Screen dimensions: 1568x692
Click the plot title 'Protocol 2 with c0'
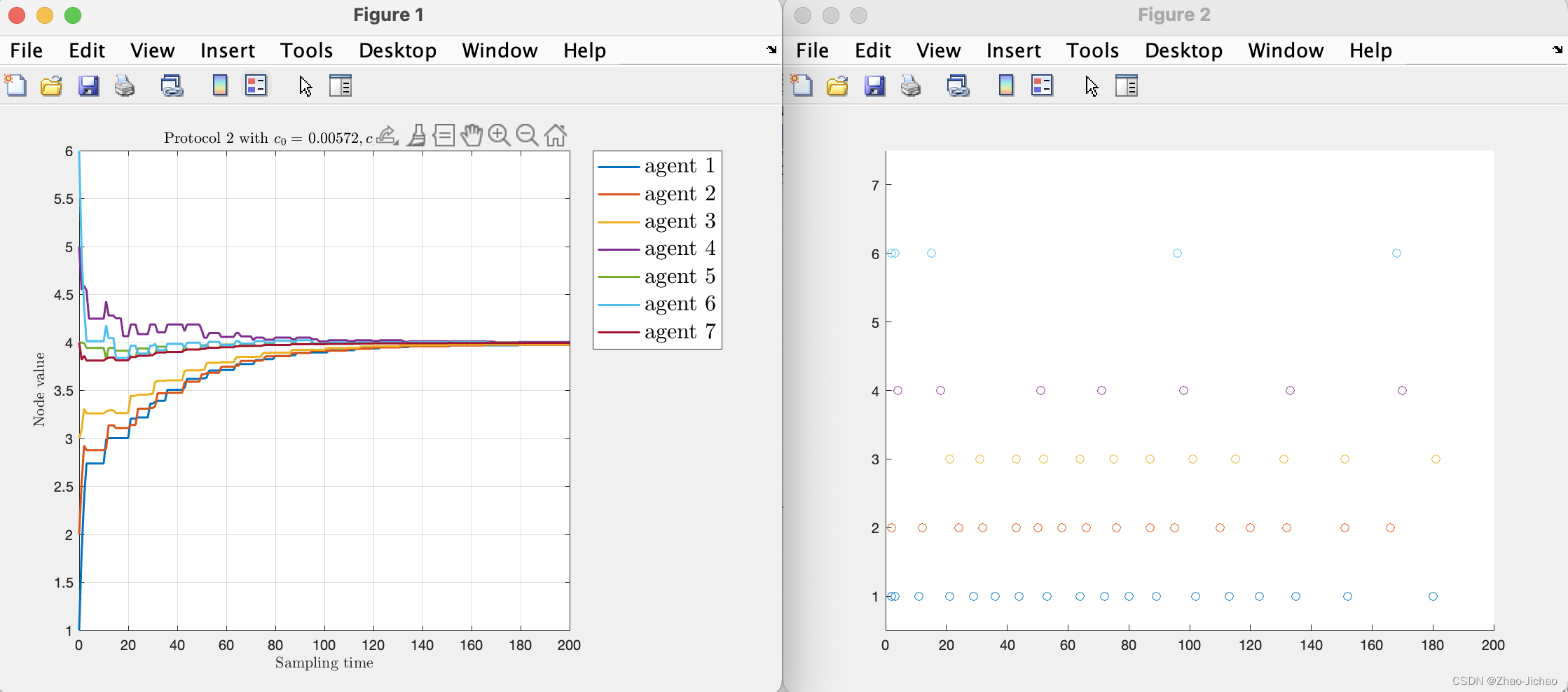(268, 138)
